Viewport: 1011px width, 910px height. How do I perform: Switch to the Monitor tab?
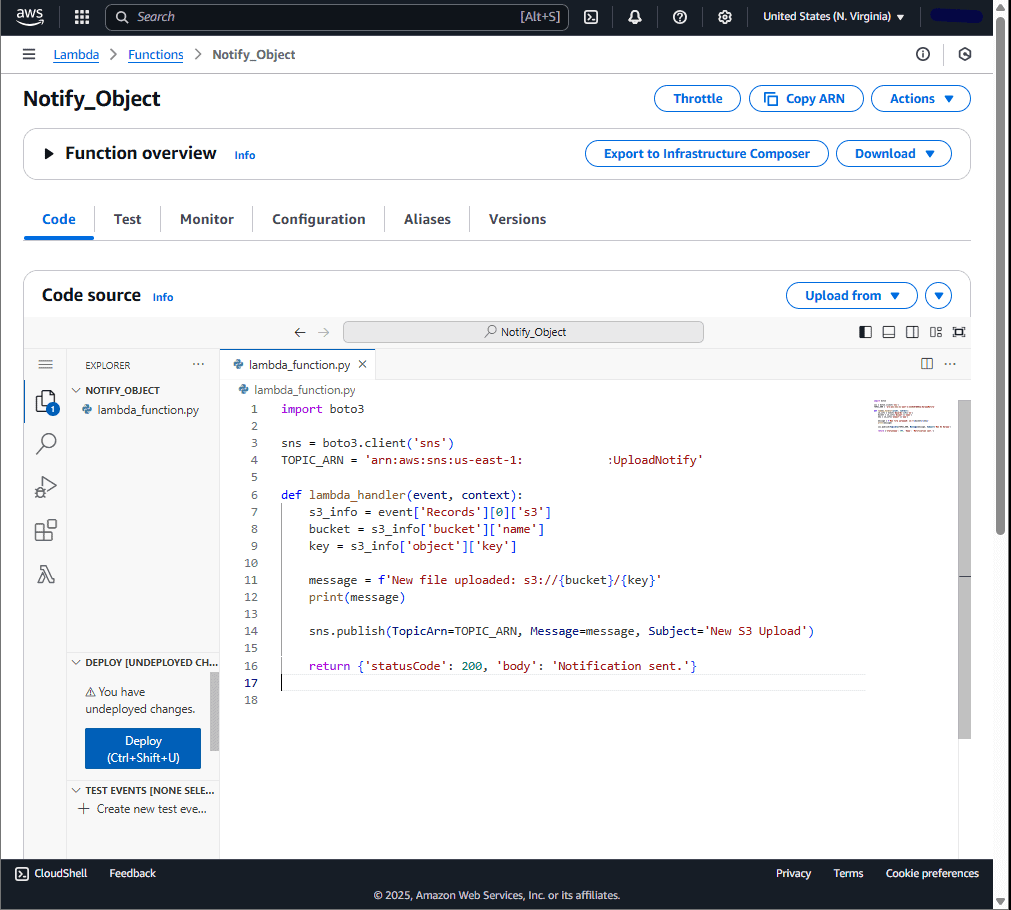(206, 219)
